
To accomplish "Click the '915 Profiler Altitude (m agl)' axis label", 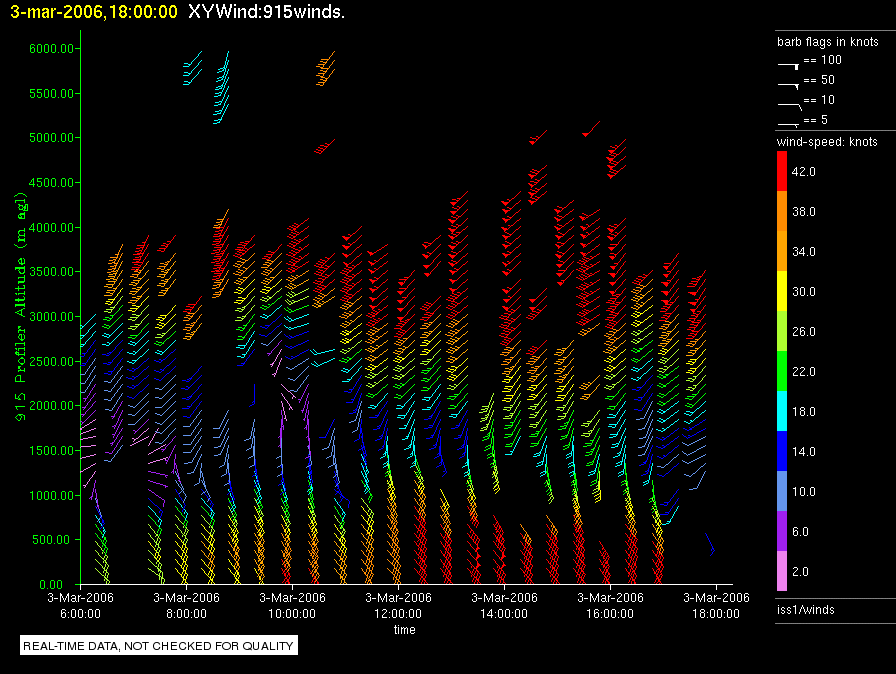I will 21,307.
